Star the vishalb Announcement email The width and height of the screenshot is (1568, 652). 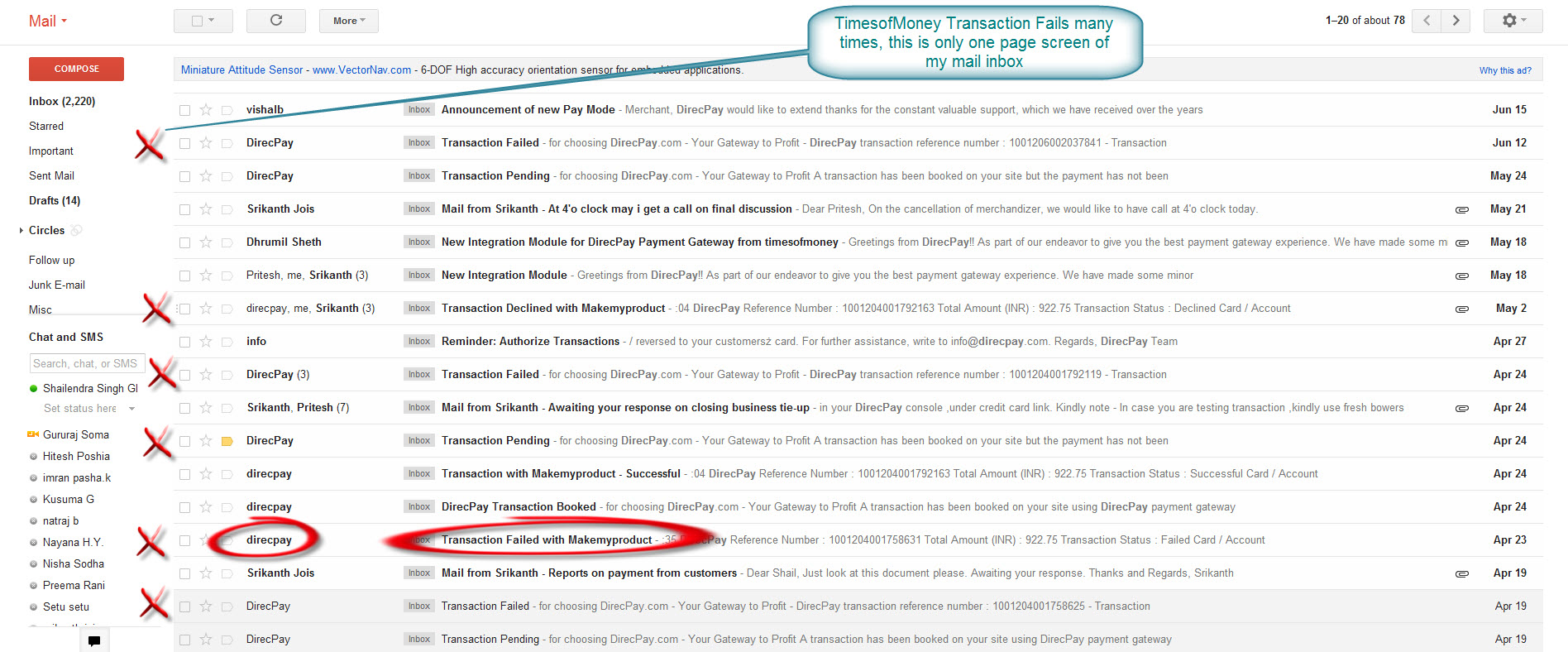pos(206,109)
